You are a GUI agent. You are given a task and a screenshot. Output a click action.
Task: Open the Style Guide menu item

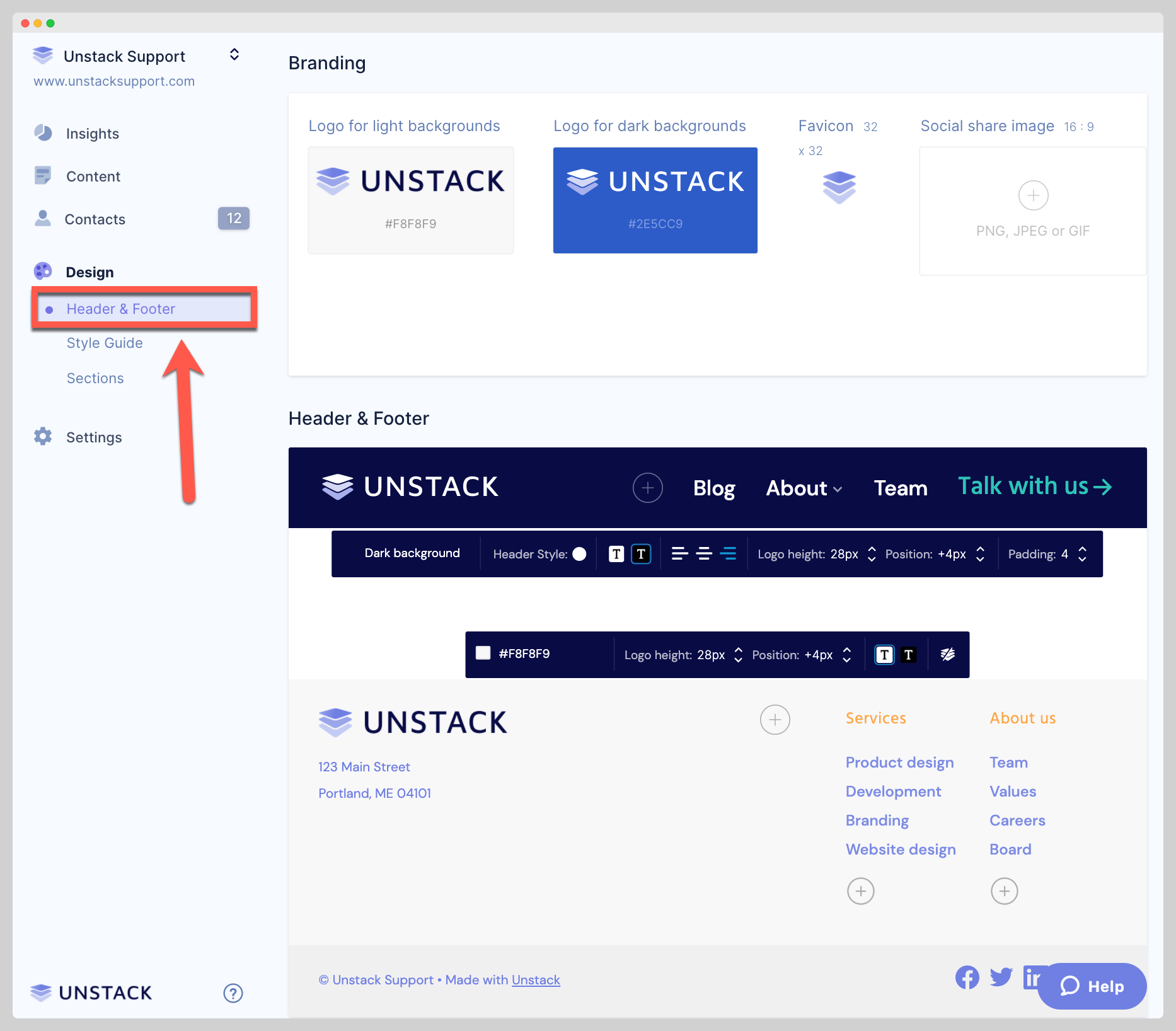(105, 343)
